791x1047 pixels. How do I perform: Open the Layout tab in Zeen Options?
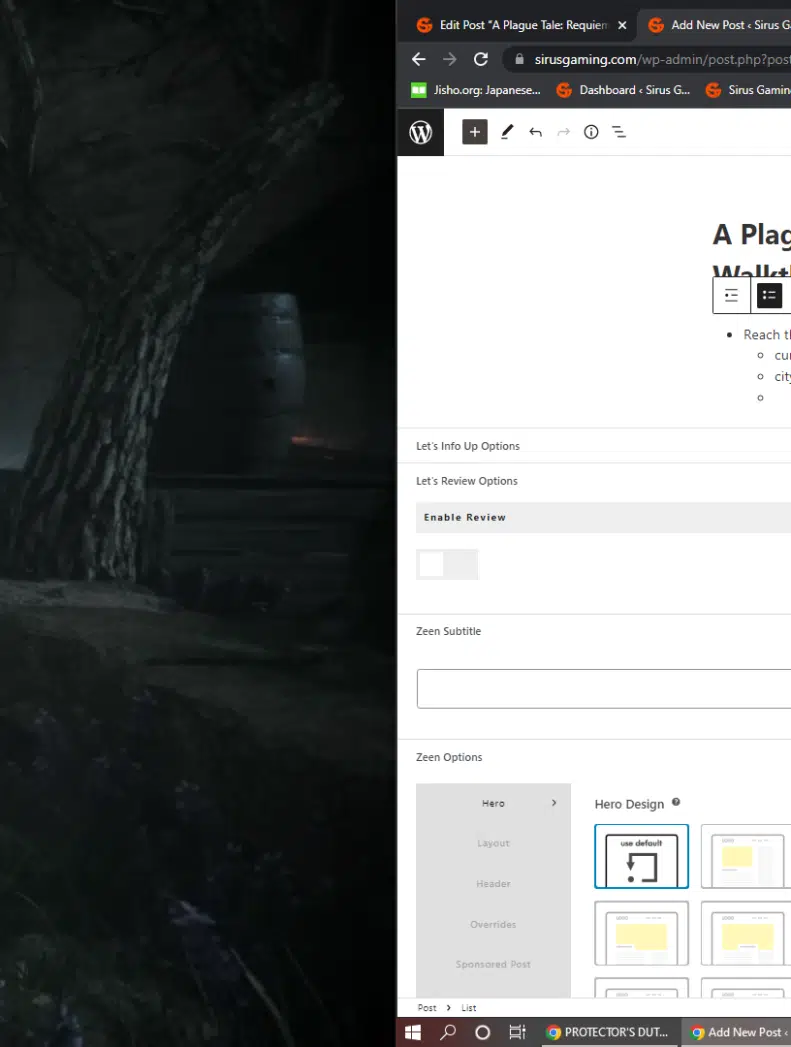[493, 843]
